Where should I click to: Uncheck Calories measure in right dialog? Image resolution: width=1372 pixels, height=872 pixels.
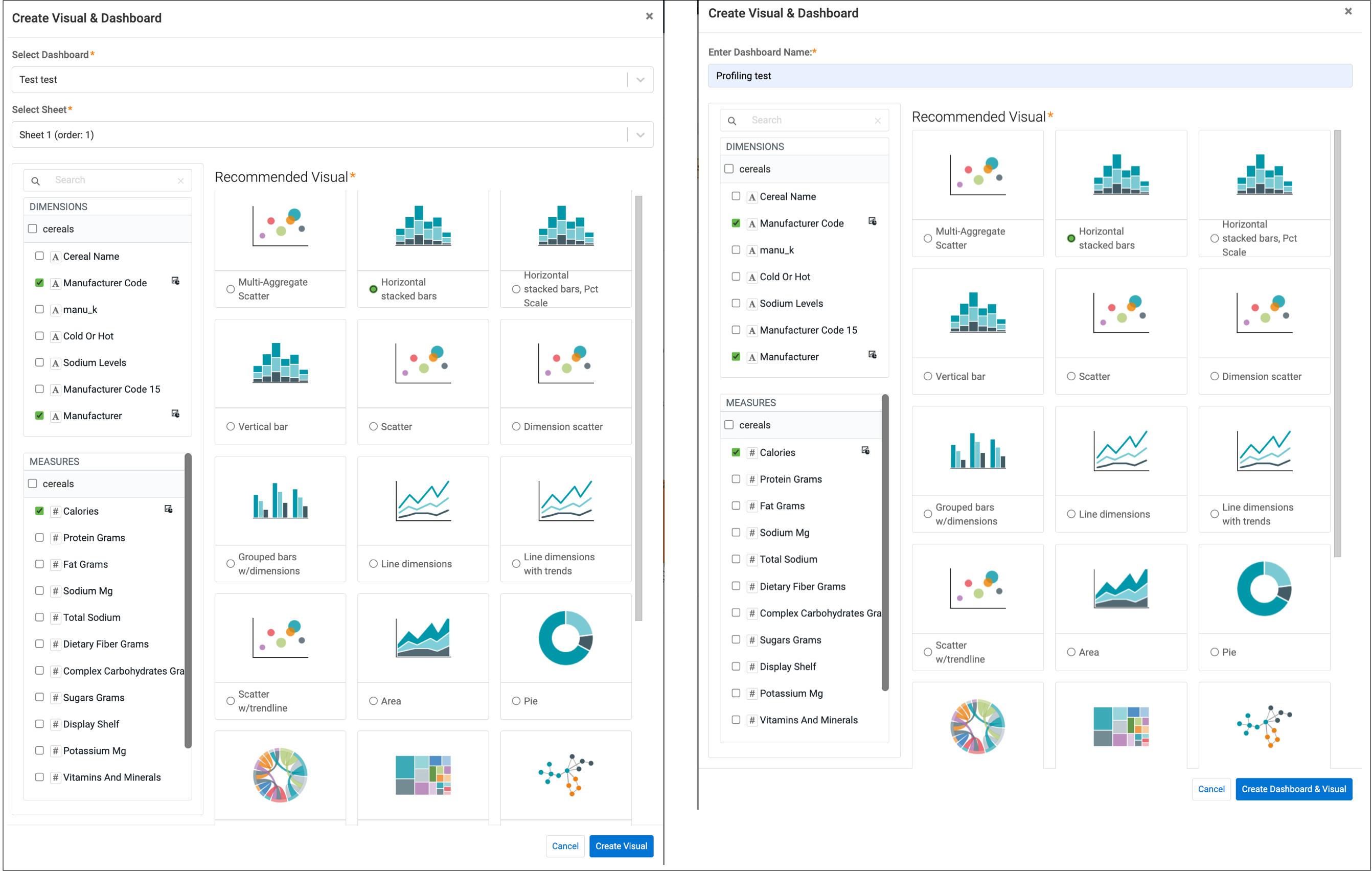(x=736, y=452)
